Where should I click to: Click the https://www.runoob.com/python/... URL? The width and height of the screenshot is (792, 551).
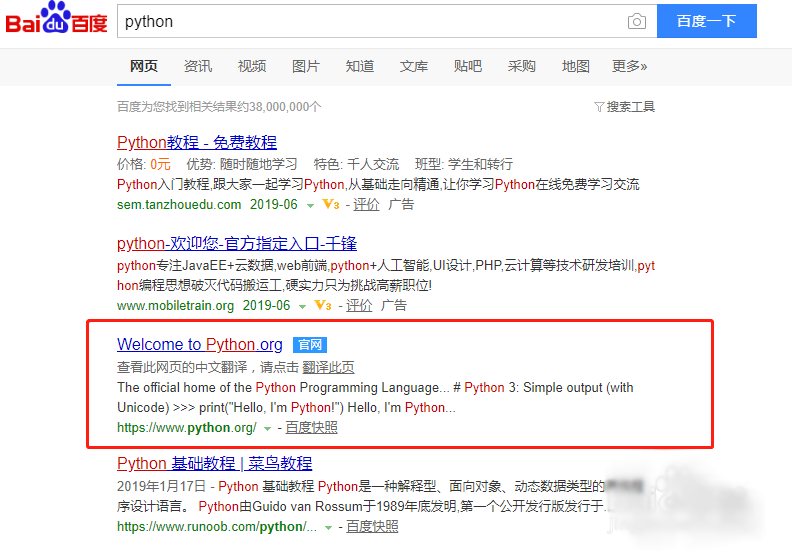[x=217, y=527]
